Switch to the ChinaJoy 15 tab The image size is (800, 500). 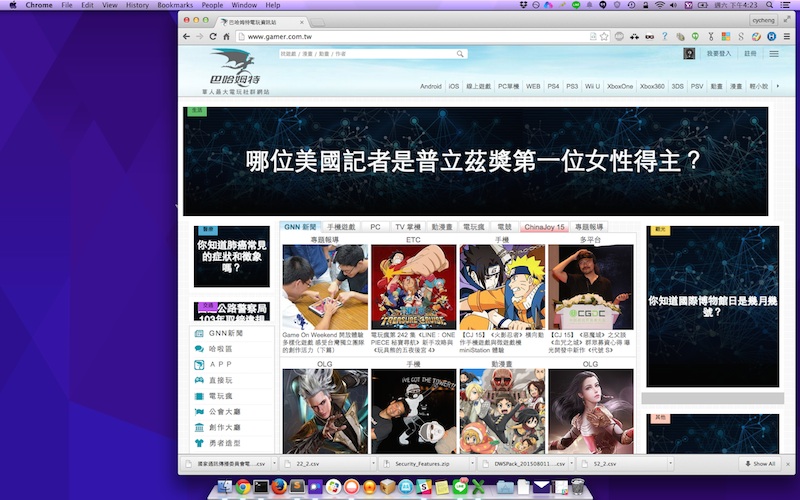[x=544, y=227]
